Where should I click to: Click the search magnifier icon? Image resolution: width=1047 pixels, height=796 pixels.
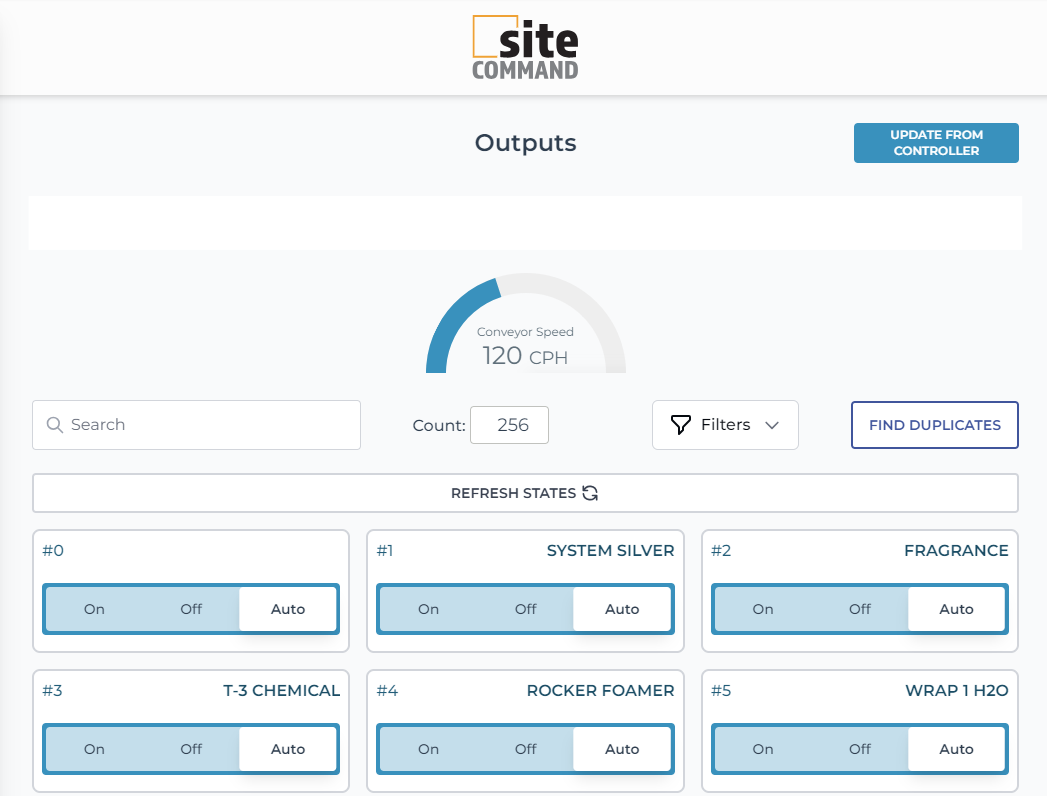coord(55,425)
